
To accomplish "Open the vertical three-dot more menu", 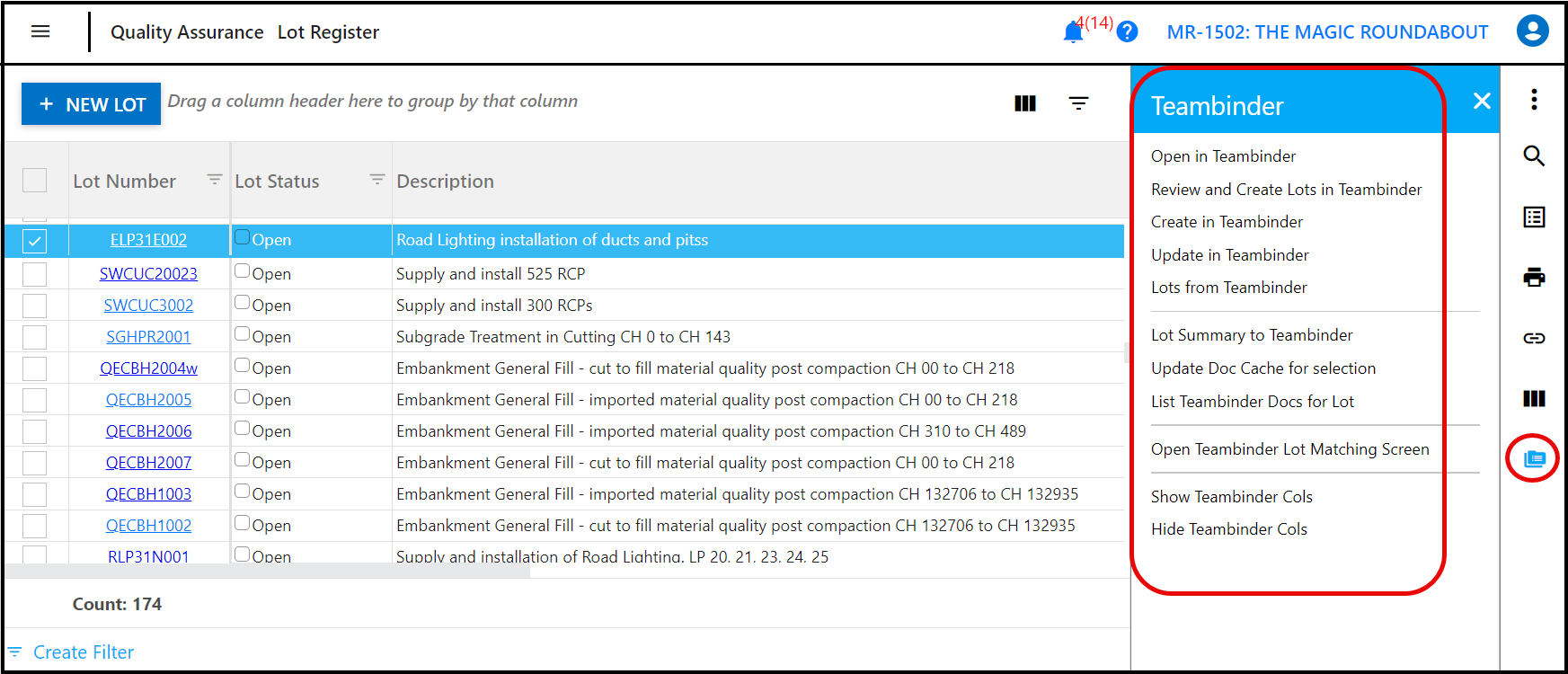I will [x=1534, y=99].
